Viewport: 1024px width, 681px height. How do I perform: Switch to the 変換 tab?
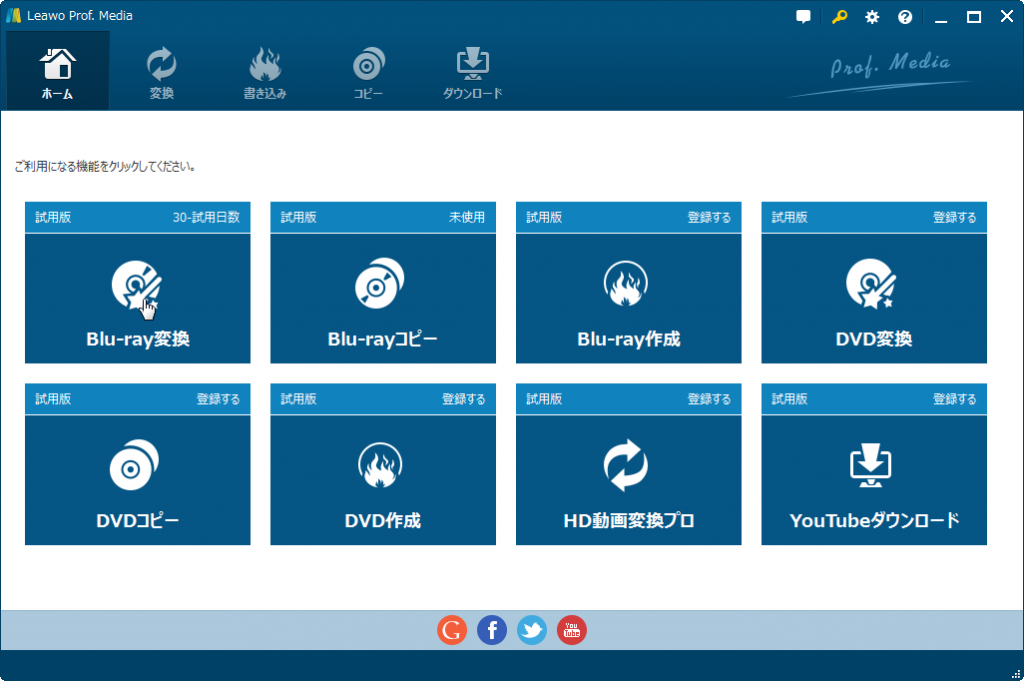pos(161,70)
